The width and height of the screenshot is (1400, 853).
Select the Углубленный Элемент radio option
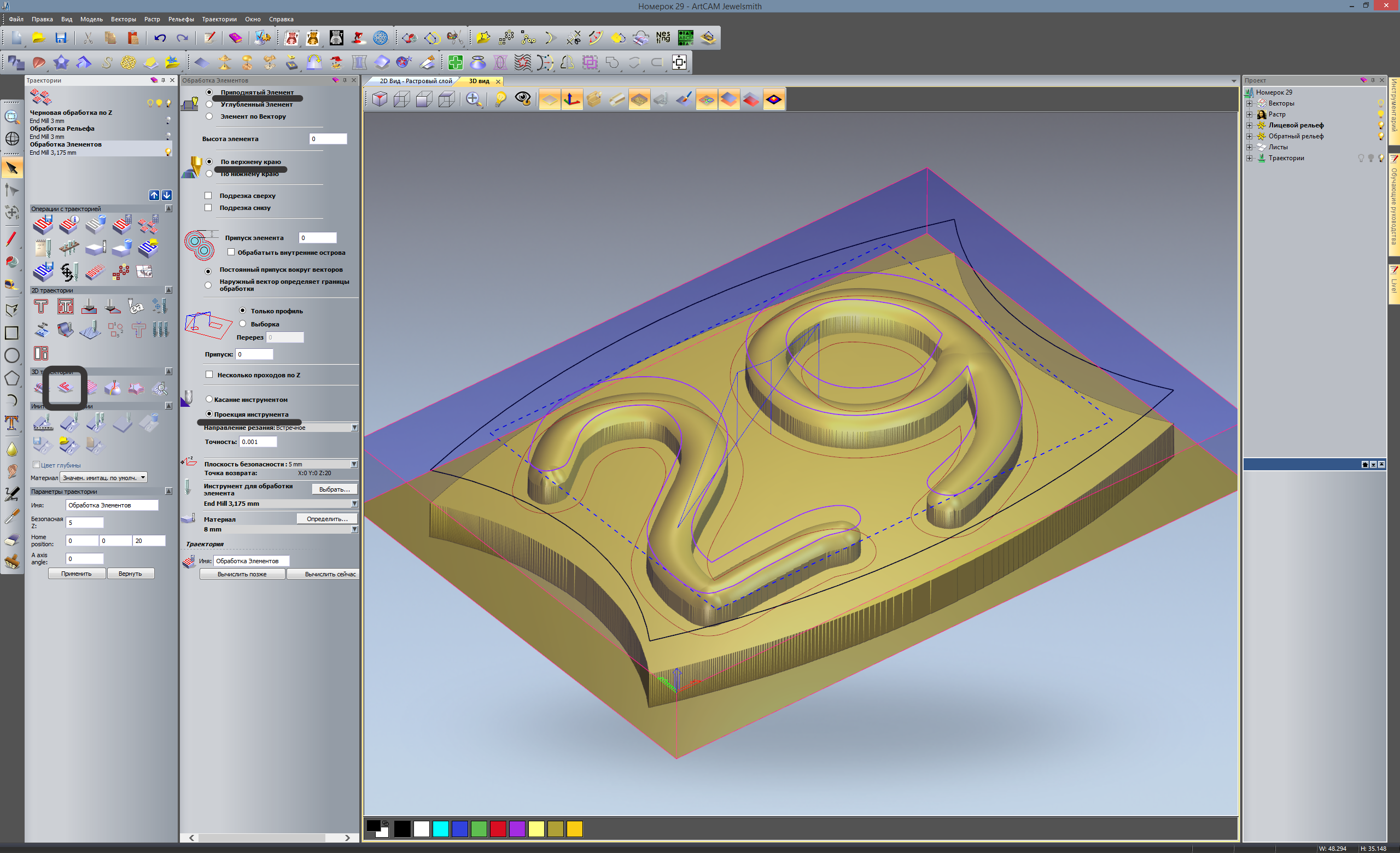click(209, 104)
